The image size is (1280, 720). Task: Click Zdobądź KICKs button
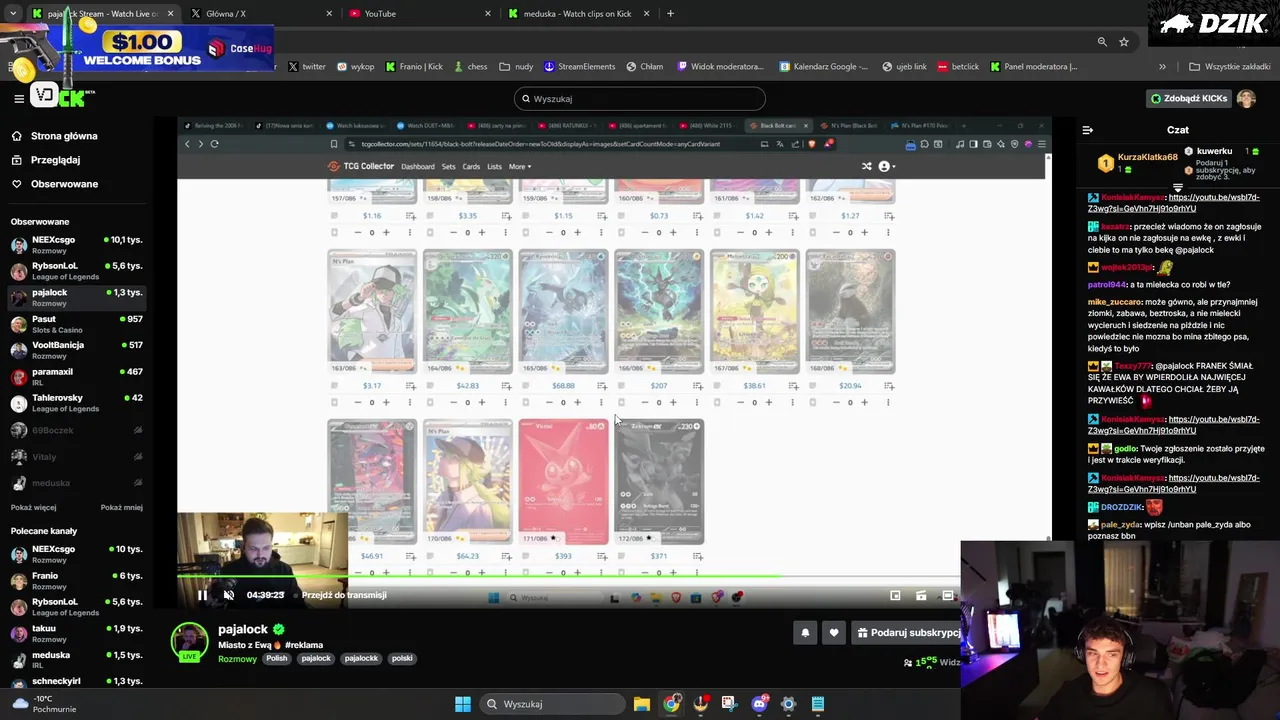point(1189,98)
